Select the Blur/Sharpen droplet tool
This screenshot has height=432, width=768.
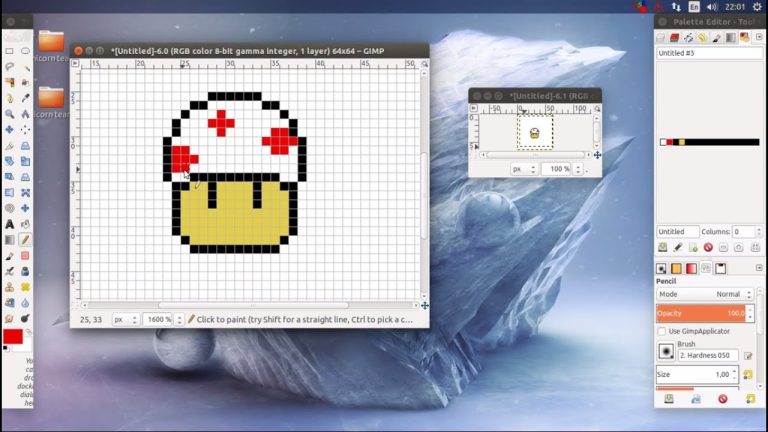pyautogui.click(x=25, y=303)
